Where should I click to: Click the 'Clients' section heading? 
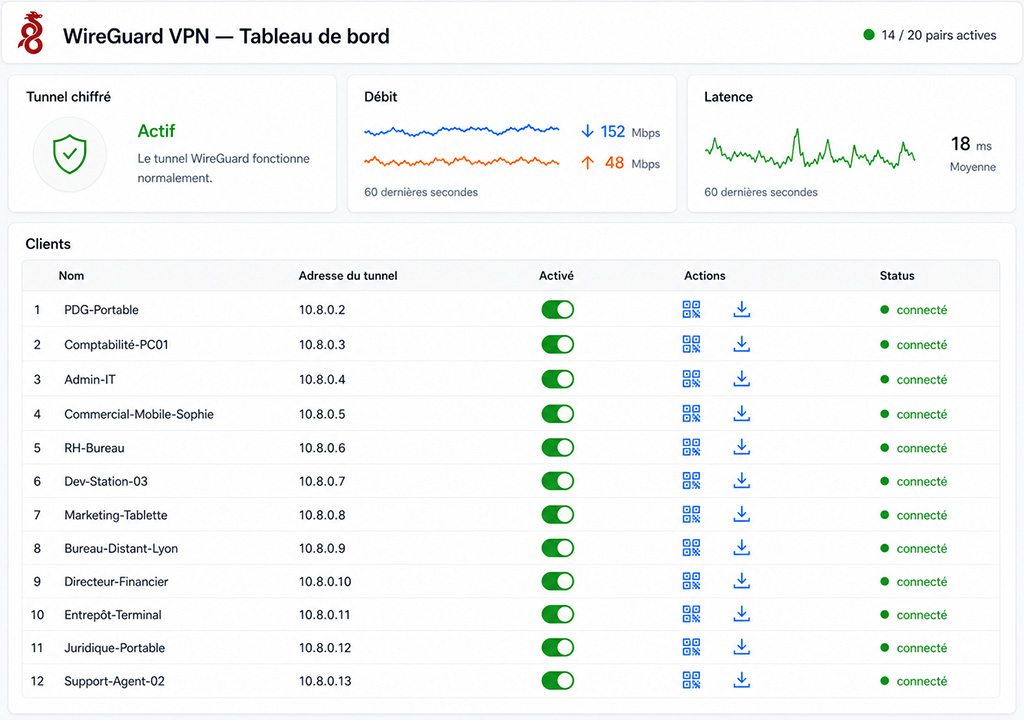[48, 244]
